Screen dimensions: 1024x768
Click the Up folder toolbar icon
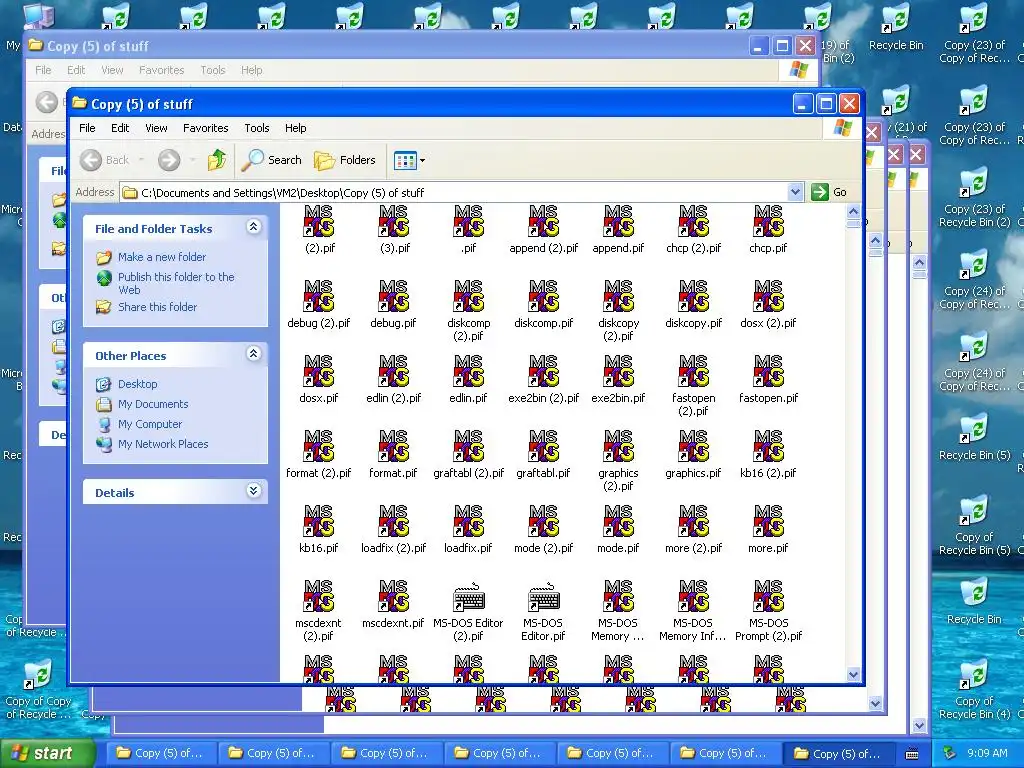pos(217,160)
